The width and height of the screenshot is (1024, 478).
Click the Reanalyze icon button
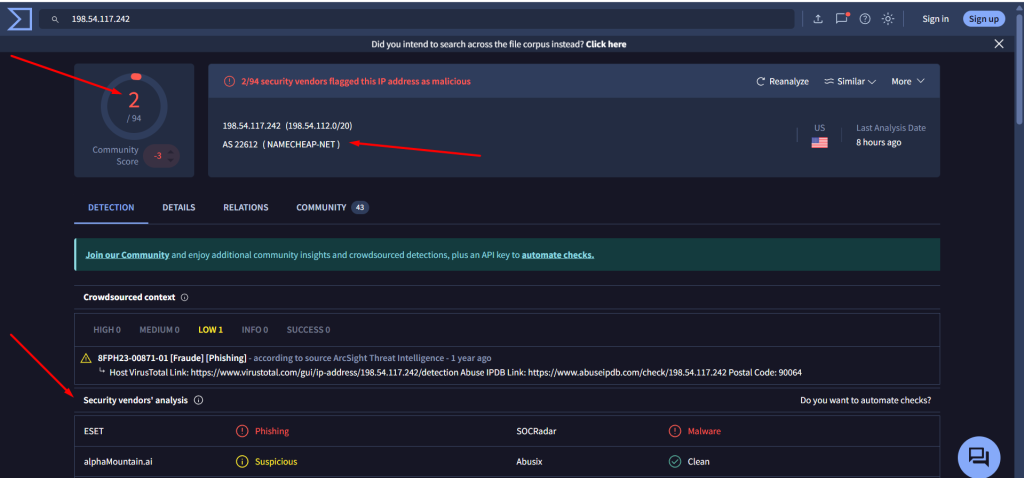[782, 82]
